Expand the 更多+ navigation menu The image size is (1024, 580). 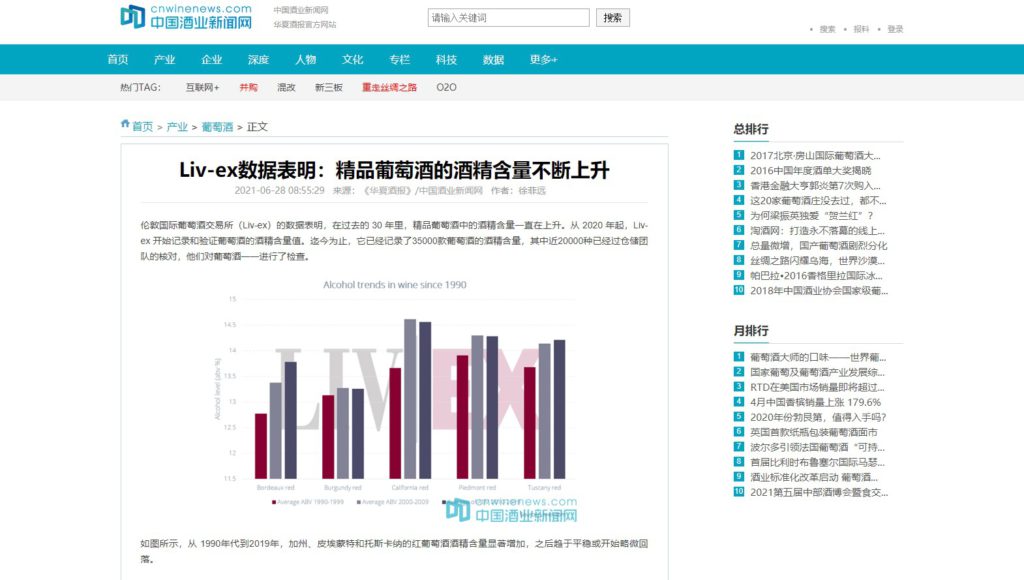pos(543,59)
